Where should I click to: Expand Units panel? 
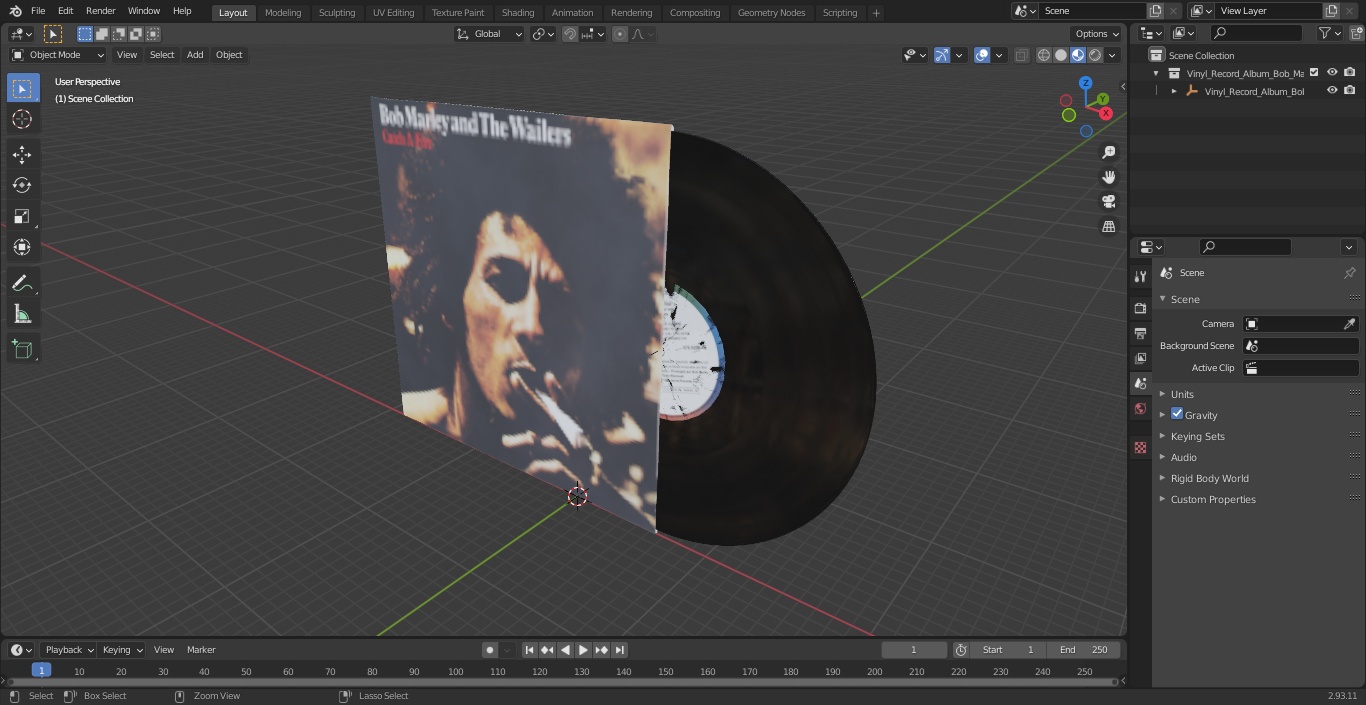1182,394
